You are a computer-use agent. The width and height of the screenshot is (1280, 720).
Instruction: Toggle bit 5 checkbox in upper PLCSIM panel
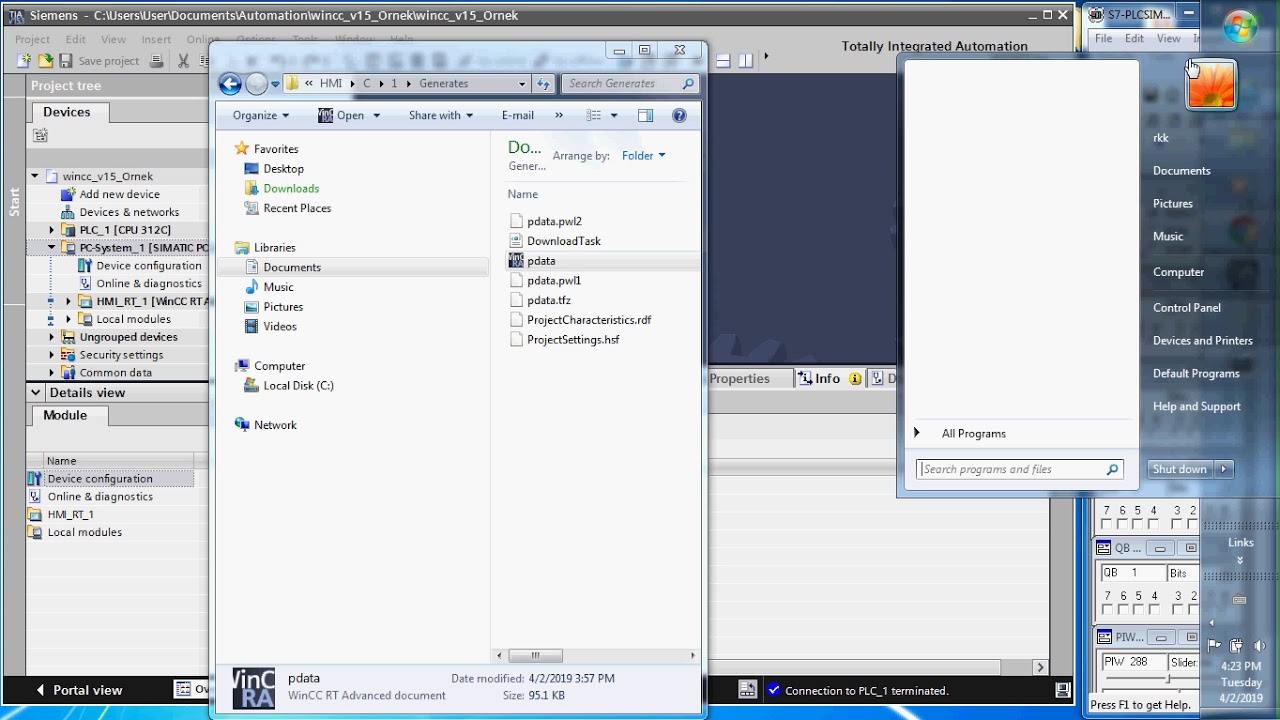click(x=1139, y=523)
